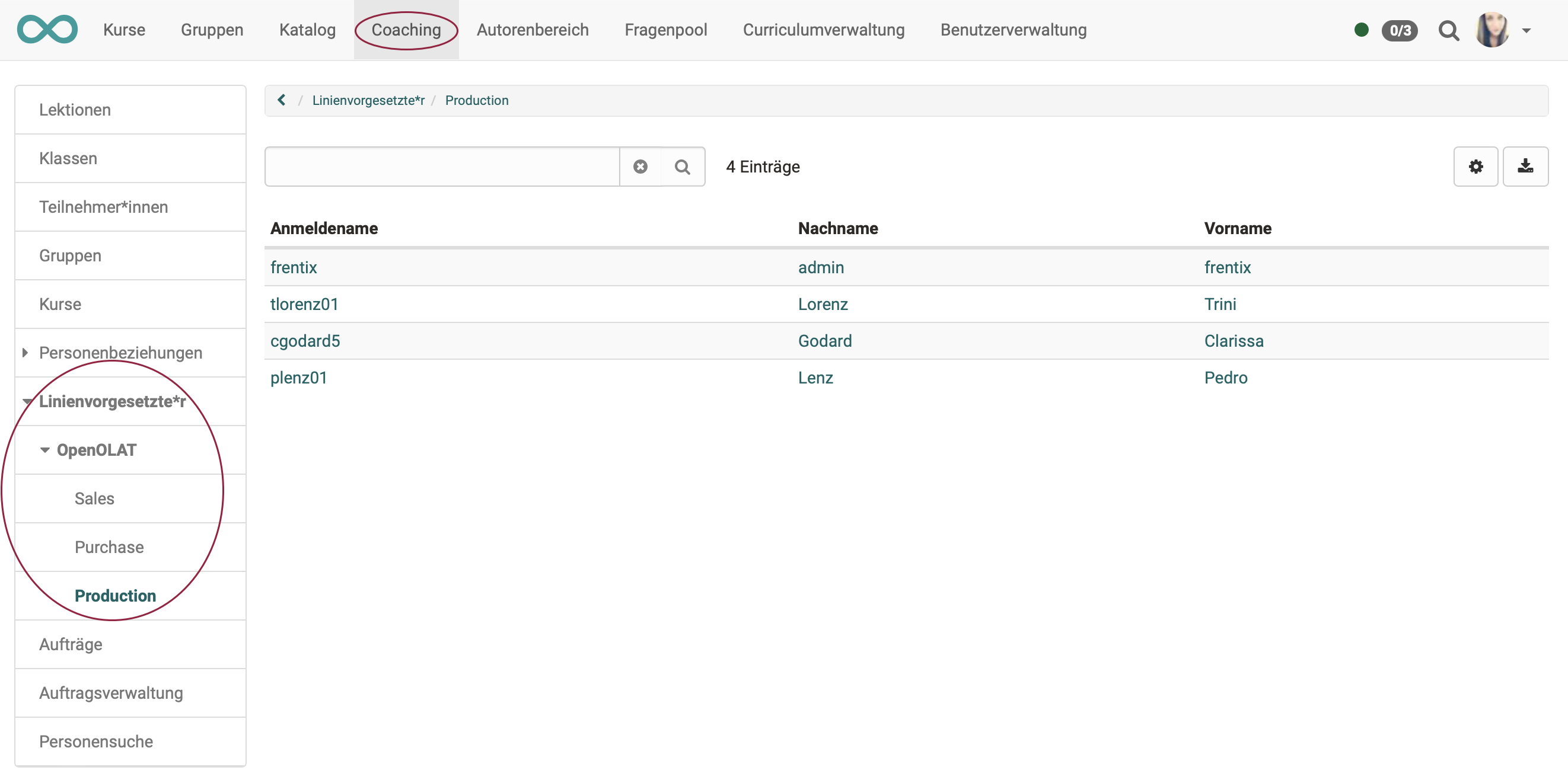Open user menu dropdown caret

(1526, 30)
